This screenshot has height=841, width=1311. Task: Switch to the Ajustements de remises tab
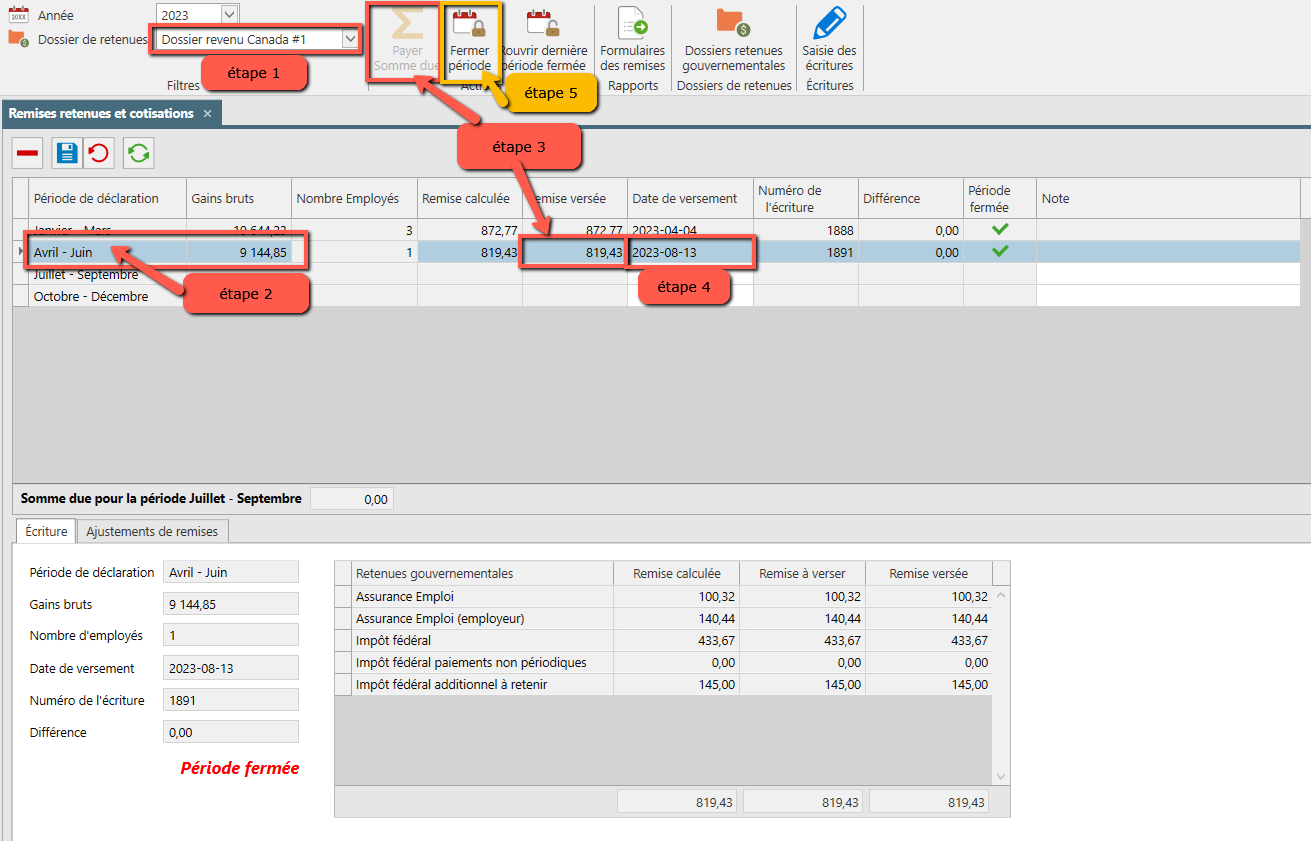pyautogui.click(x=154, y=531)
